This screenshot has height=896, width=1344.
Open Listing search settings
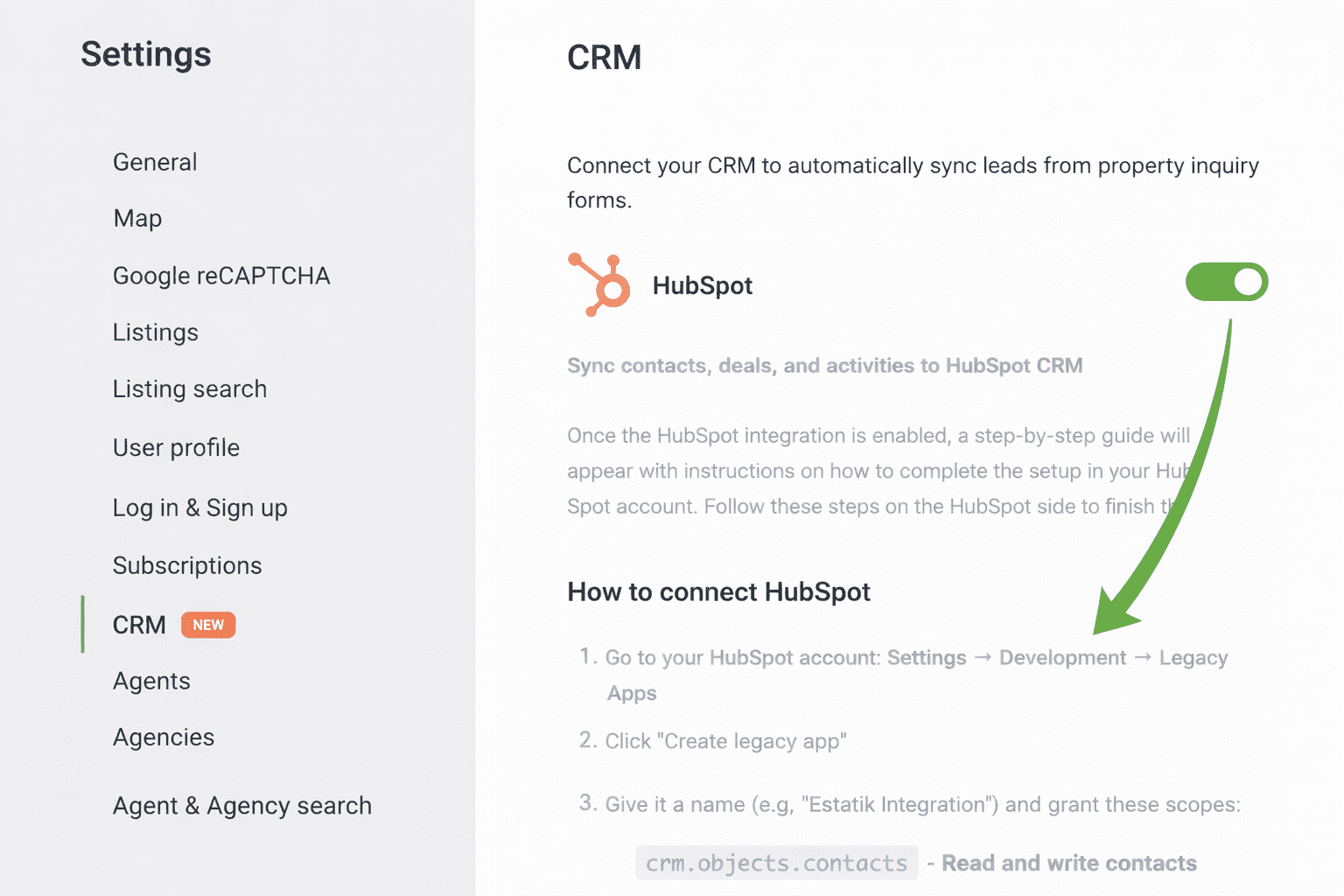click(x=190, y=388)
